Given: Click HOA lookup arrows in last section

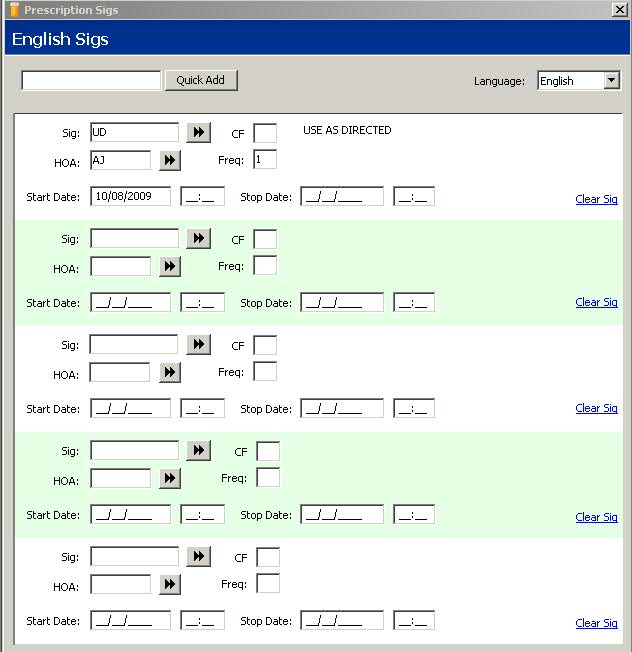Looking at the screenshot, I should [x=170, y=584].
